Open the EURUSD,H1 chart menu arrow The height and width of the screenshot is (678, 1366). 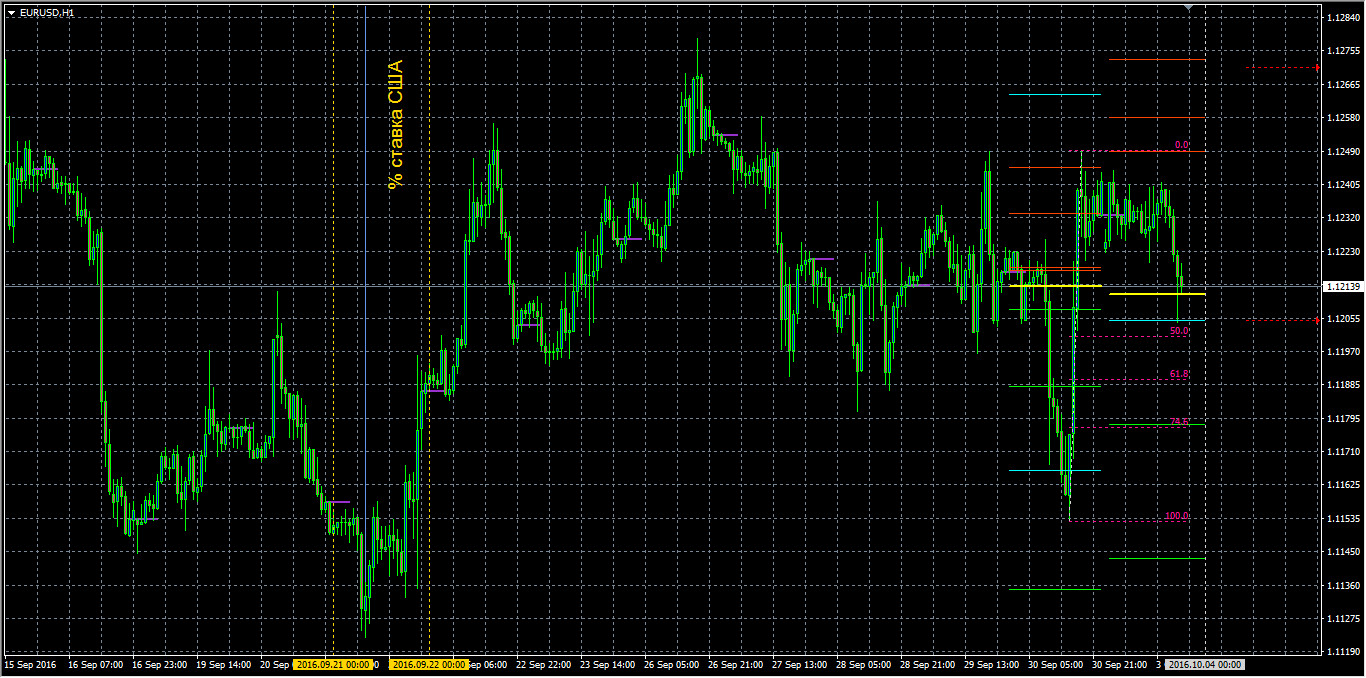(11, 12)
